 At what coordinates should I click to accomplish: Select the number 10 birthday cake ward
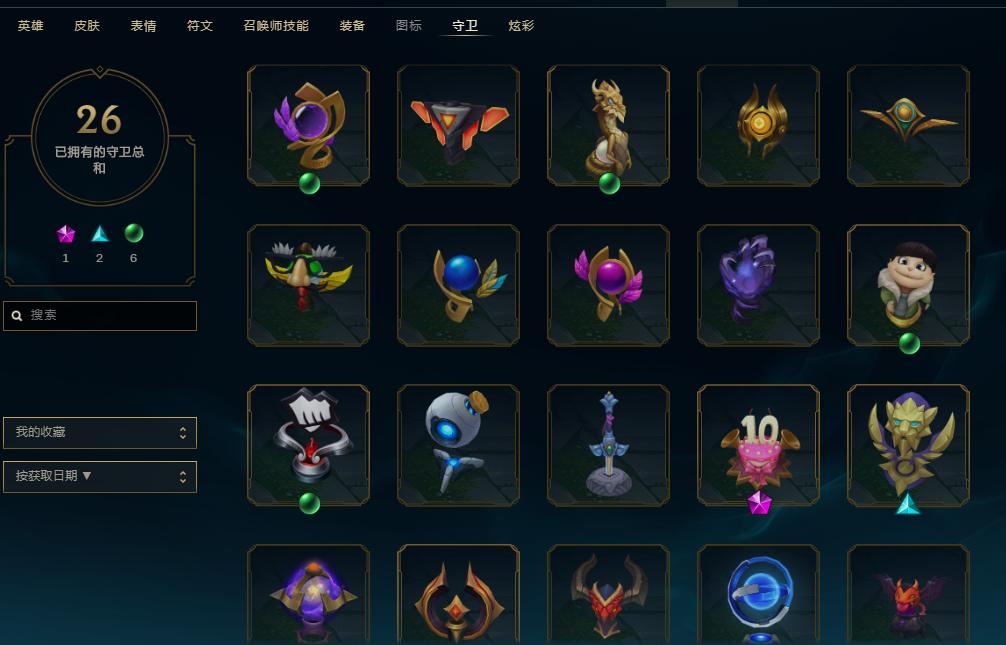tap(758, 445)
